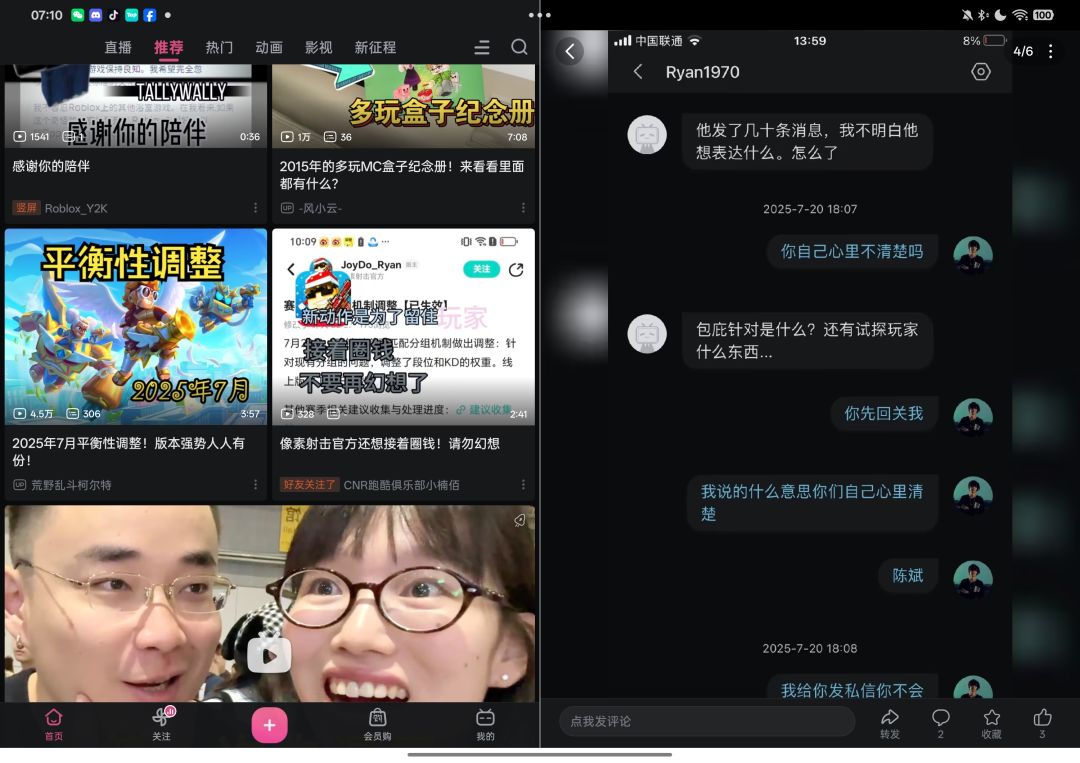1080x763 pixels.
Task: Tap the round back button in image viewer
Action: pyautogui.click(x=570, y=51)
